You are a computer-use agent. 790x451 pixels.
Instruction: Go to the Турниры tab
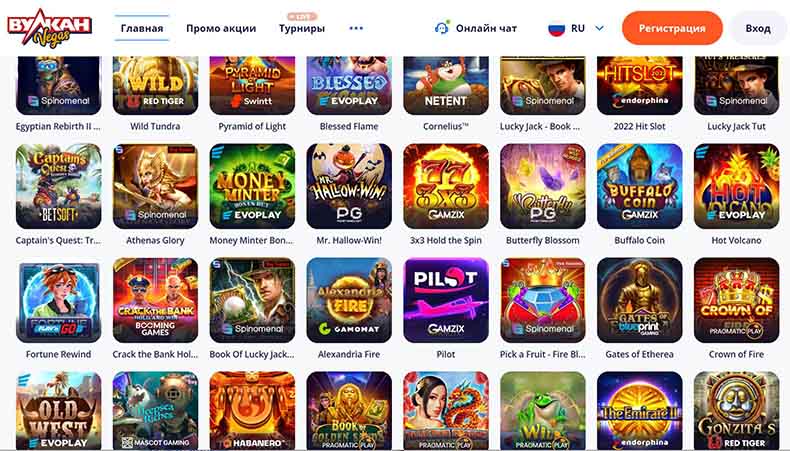click(x=302, y=28)
